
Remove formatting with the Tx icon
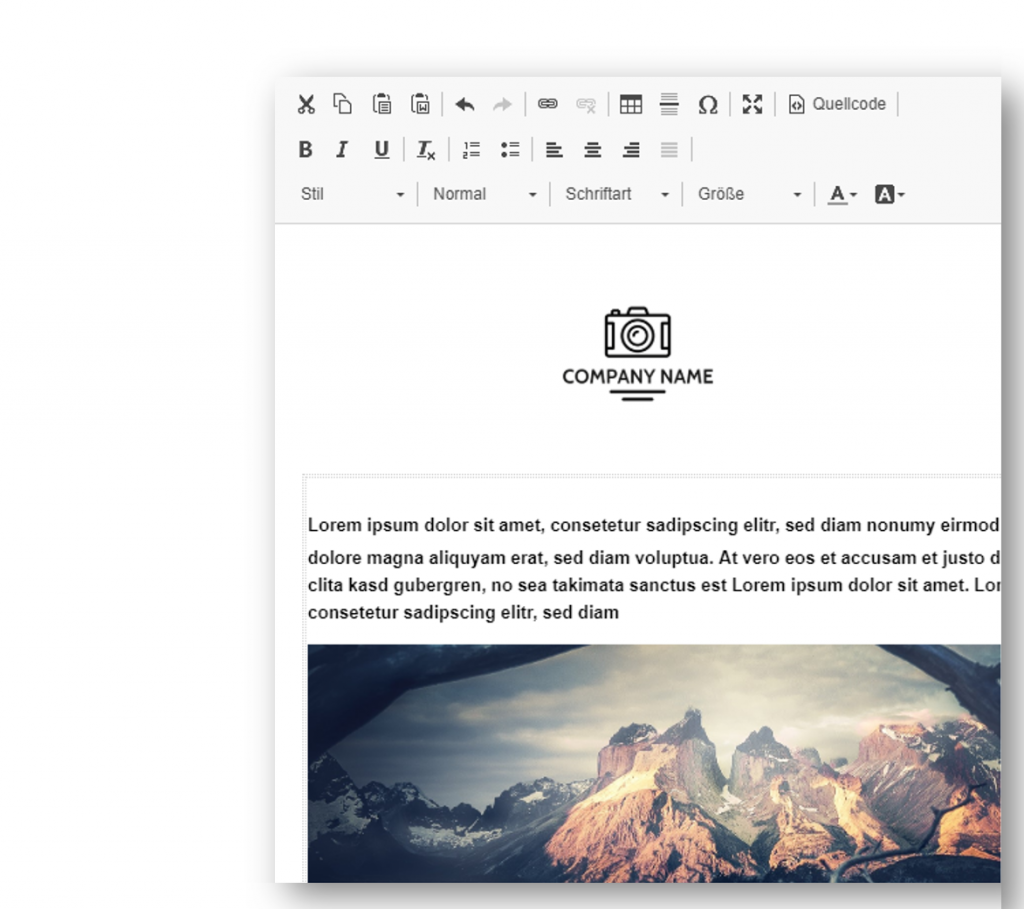tap(426, 150)
